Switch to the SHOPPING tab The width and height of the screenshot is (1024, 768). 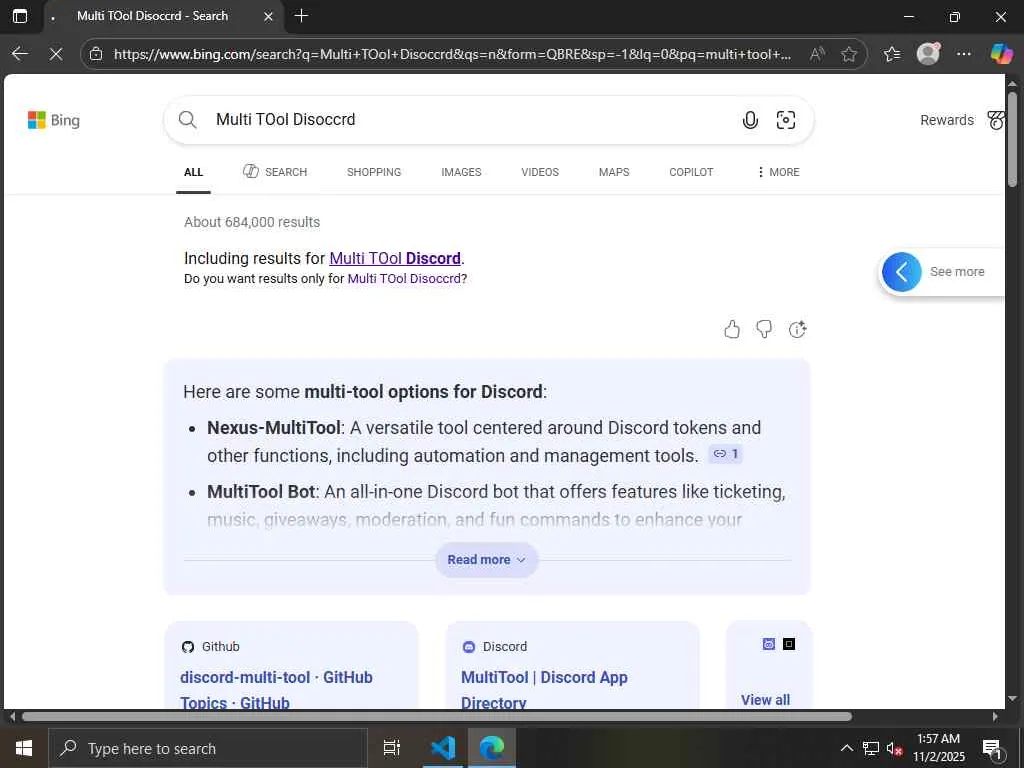(374, 172)
